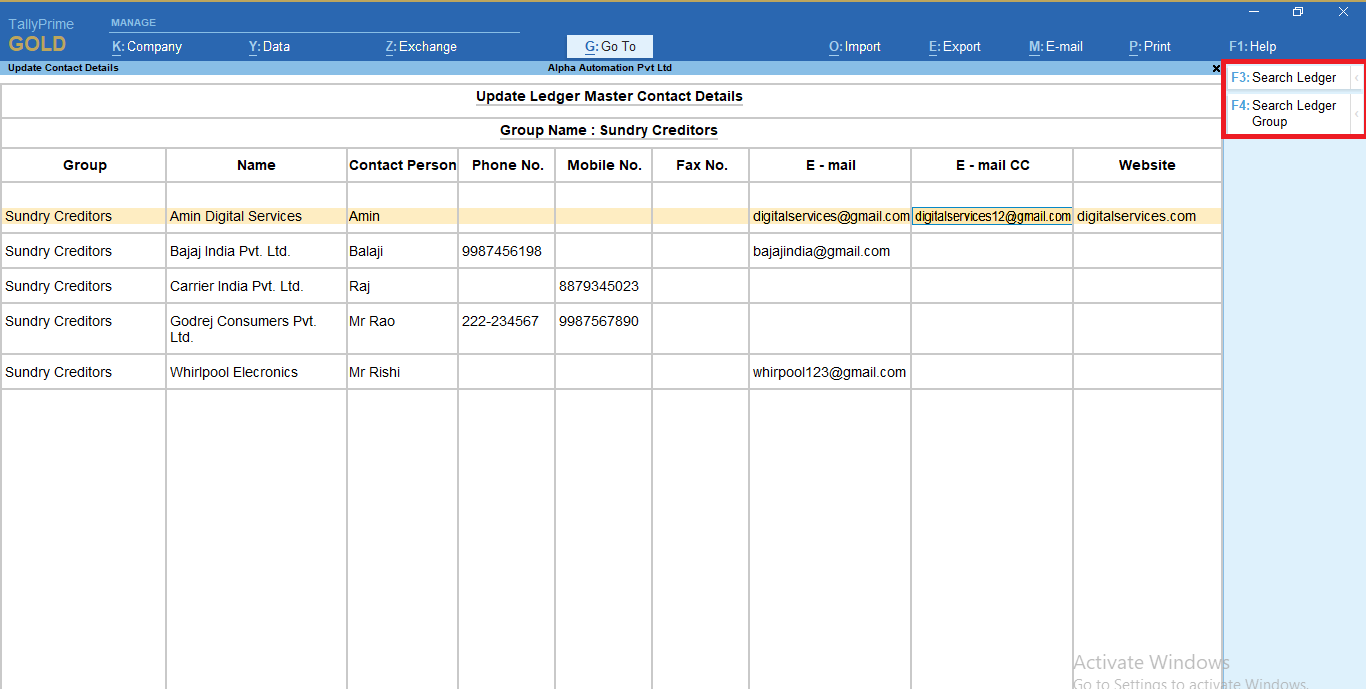
Task: Open the Z: Exchange menu
Action: pyautogui.click(x=420, y=46)
